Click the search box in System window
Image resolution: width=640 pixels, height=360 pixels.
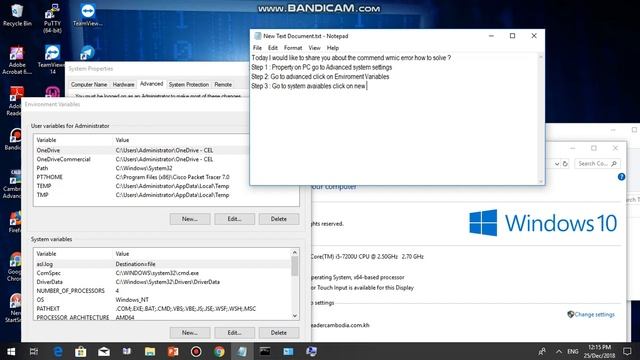pyautogui.click(x=597, y=164)
